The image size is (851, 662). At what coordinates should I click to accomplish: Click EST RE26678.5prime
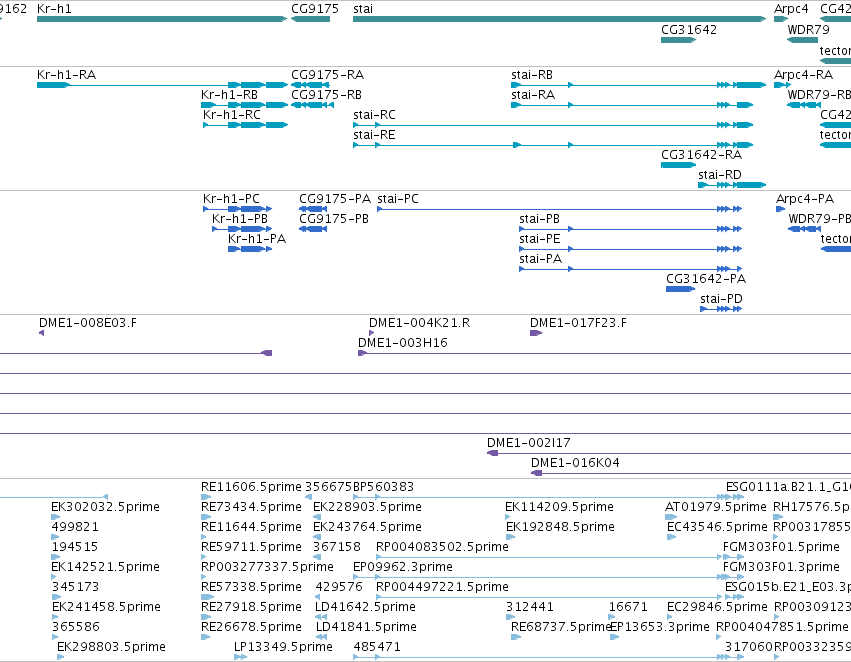click(x=205, y=637)
